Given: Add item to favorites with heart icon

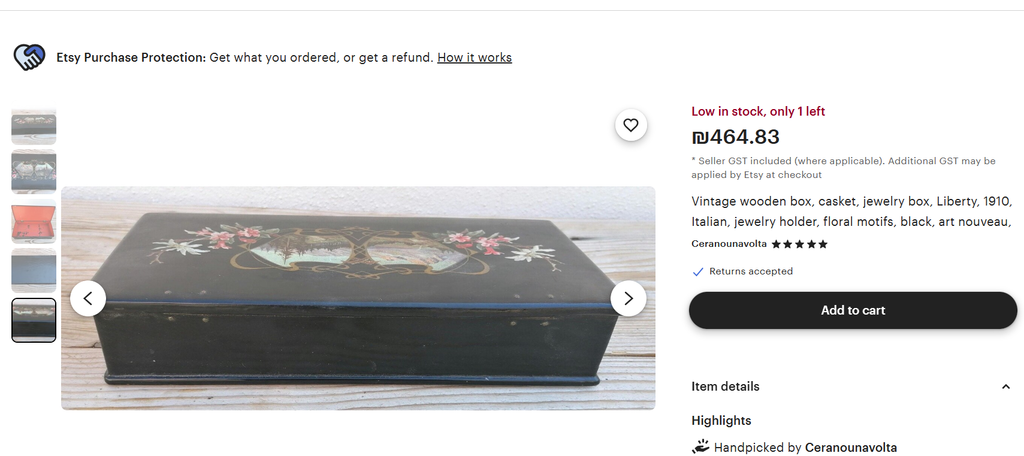Looking at the screenshot, I should (x=630, y=125).
